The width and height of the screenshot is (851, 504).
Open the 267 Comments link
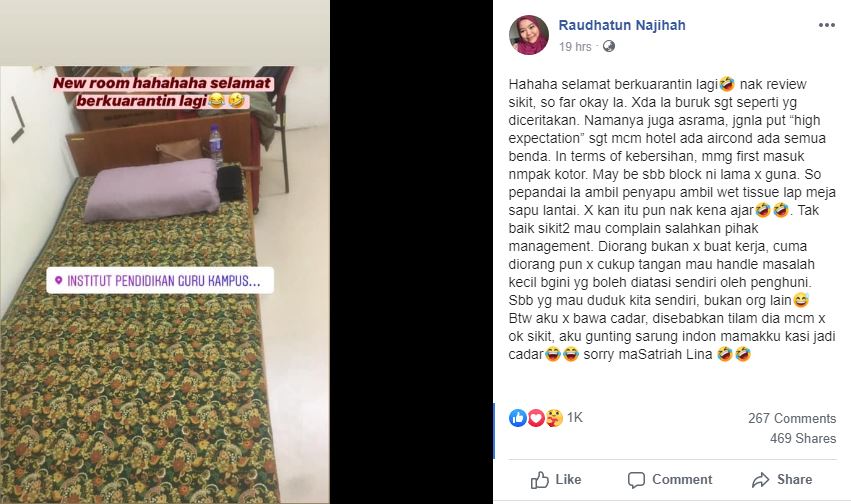(792, 418)
